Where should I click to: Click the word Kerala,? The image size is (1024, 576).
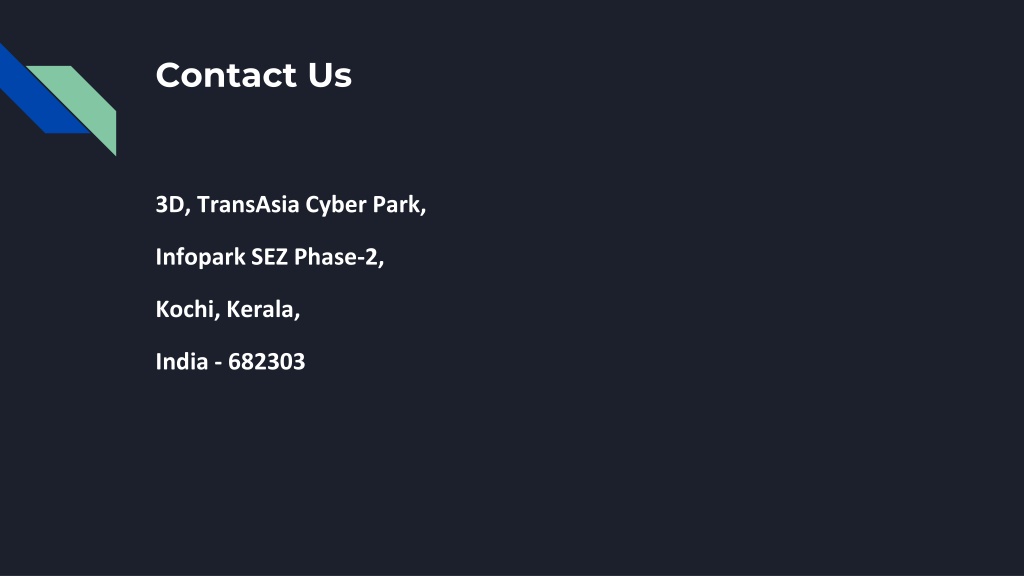point(263,309)
